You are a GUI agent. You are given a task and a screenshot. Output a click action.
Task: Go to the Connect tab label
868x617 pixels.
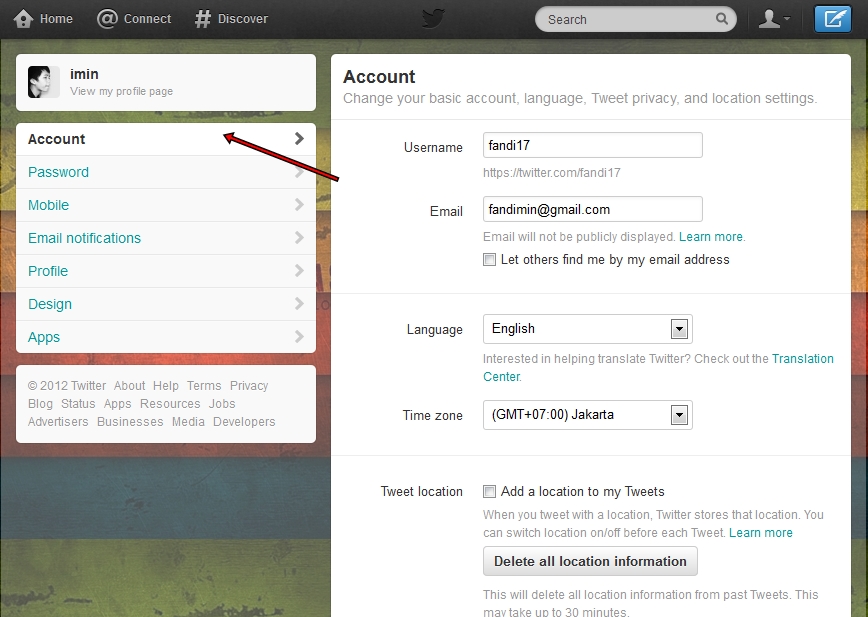click(x=147, y=19)
